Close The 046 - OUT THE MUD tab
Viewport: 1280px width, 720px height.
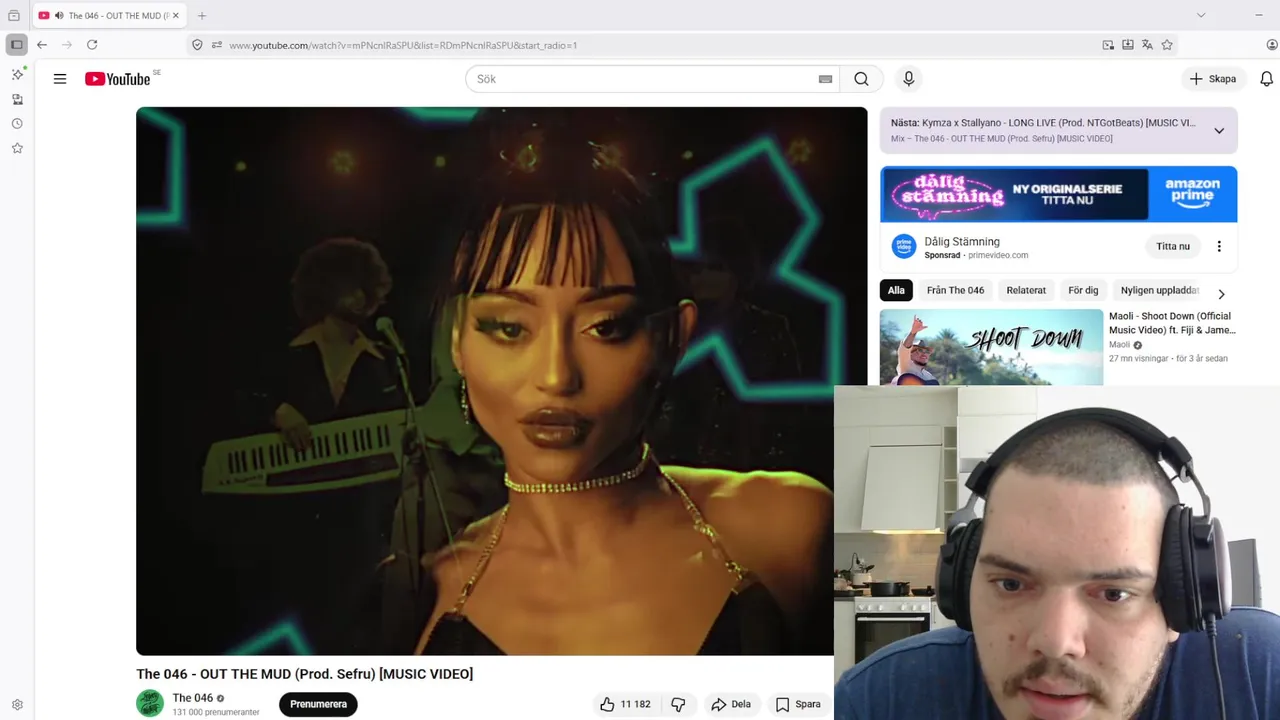[176, 16]
